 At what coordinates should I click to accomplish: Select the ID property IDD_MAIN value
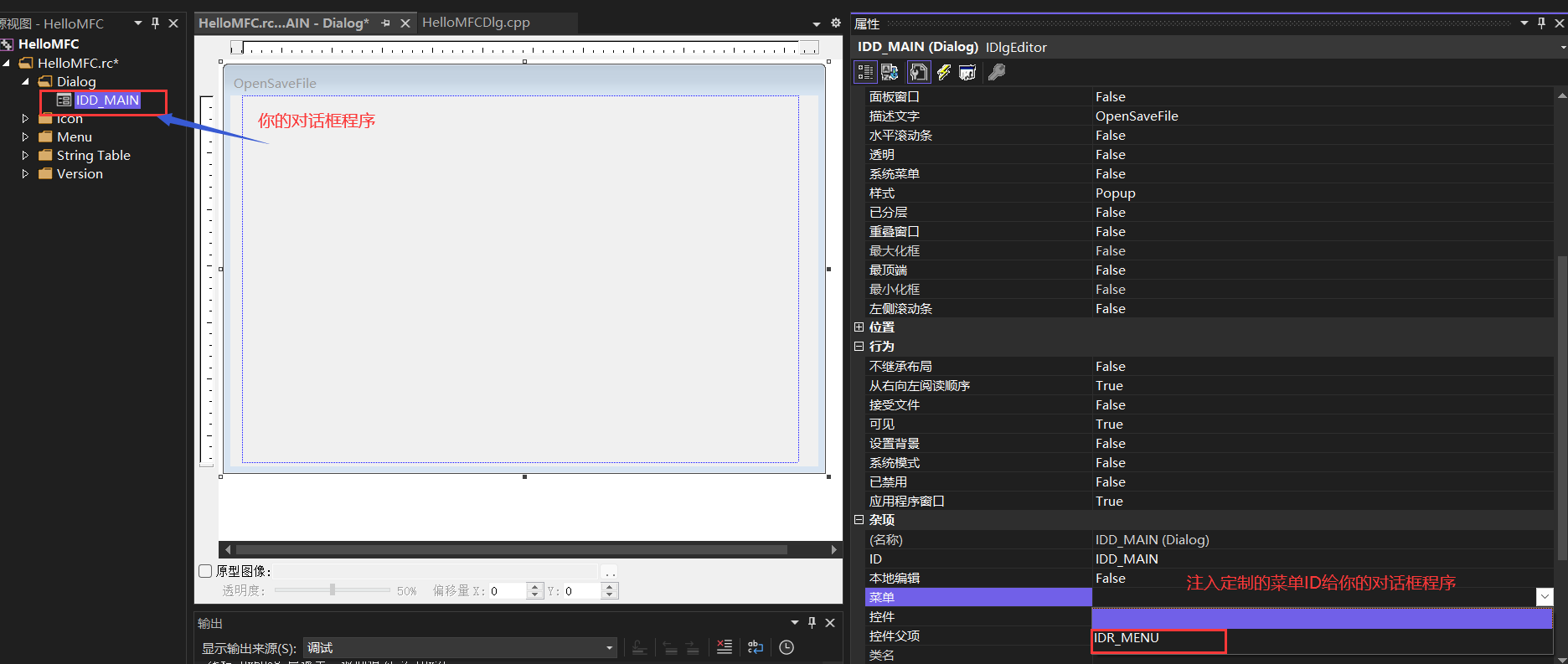point(1127,559)
